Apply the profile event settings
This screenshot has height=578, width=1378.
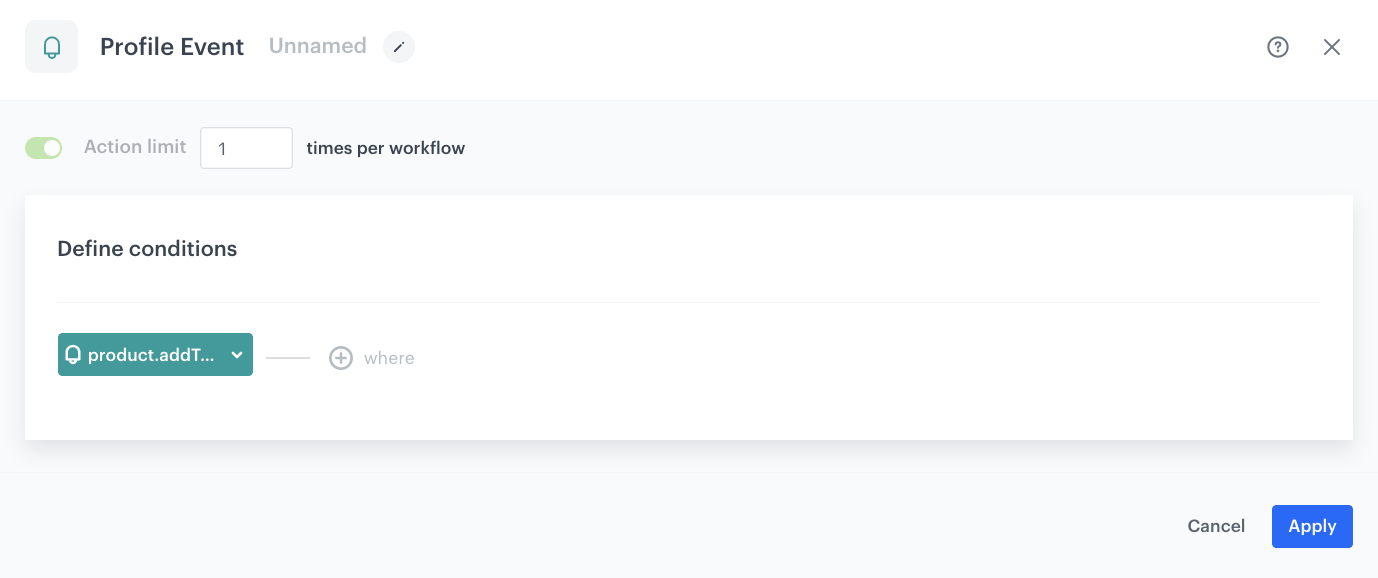pyautogui.click(x=1311, y=526)
